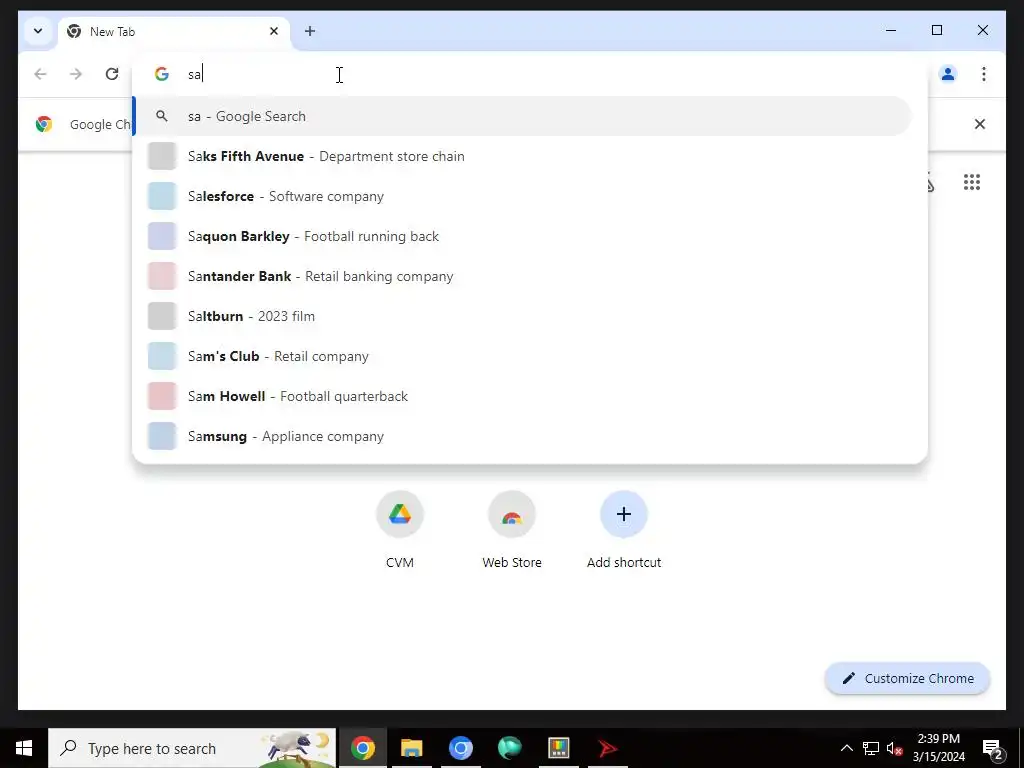Click the taskbar clock showing 2:39 PM
Screen dimensions: 1024x768
(x=938, y=748)
